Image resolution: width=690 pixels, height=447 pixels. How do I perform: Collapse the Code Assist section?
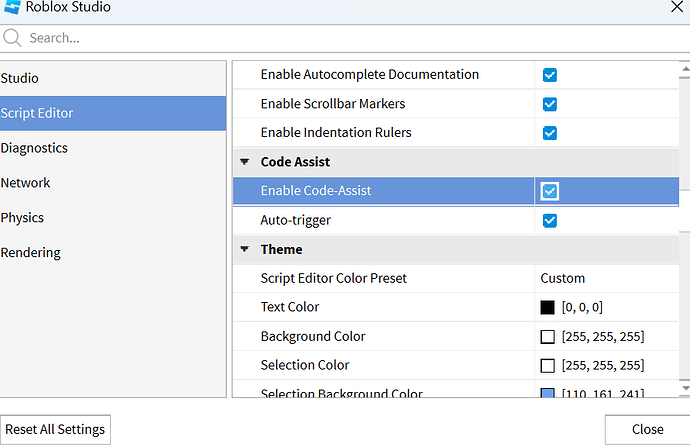coord(245,162)
